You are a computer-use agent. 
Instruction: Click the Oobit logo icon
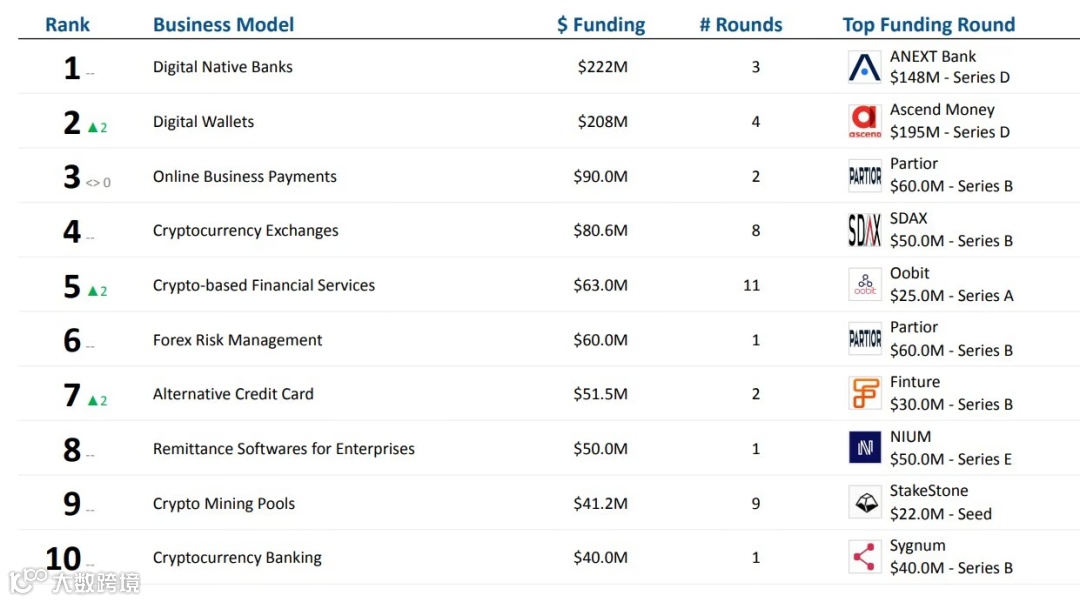864,285
